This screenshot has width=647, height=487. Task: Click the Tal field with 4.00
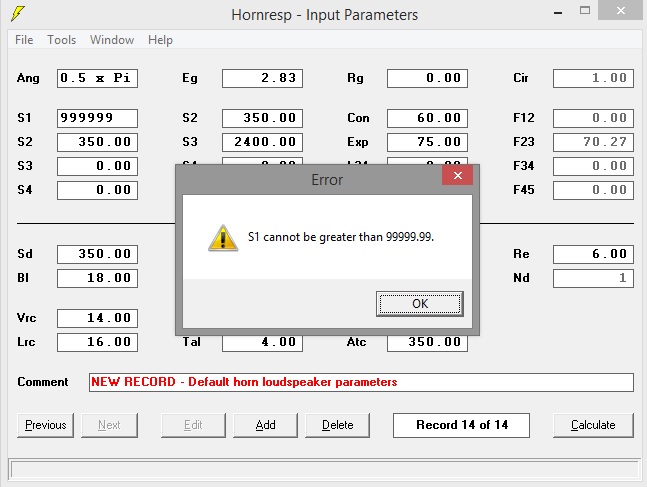262,343
